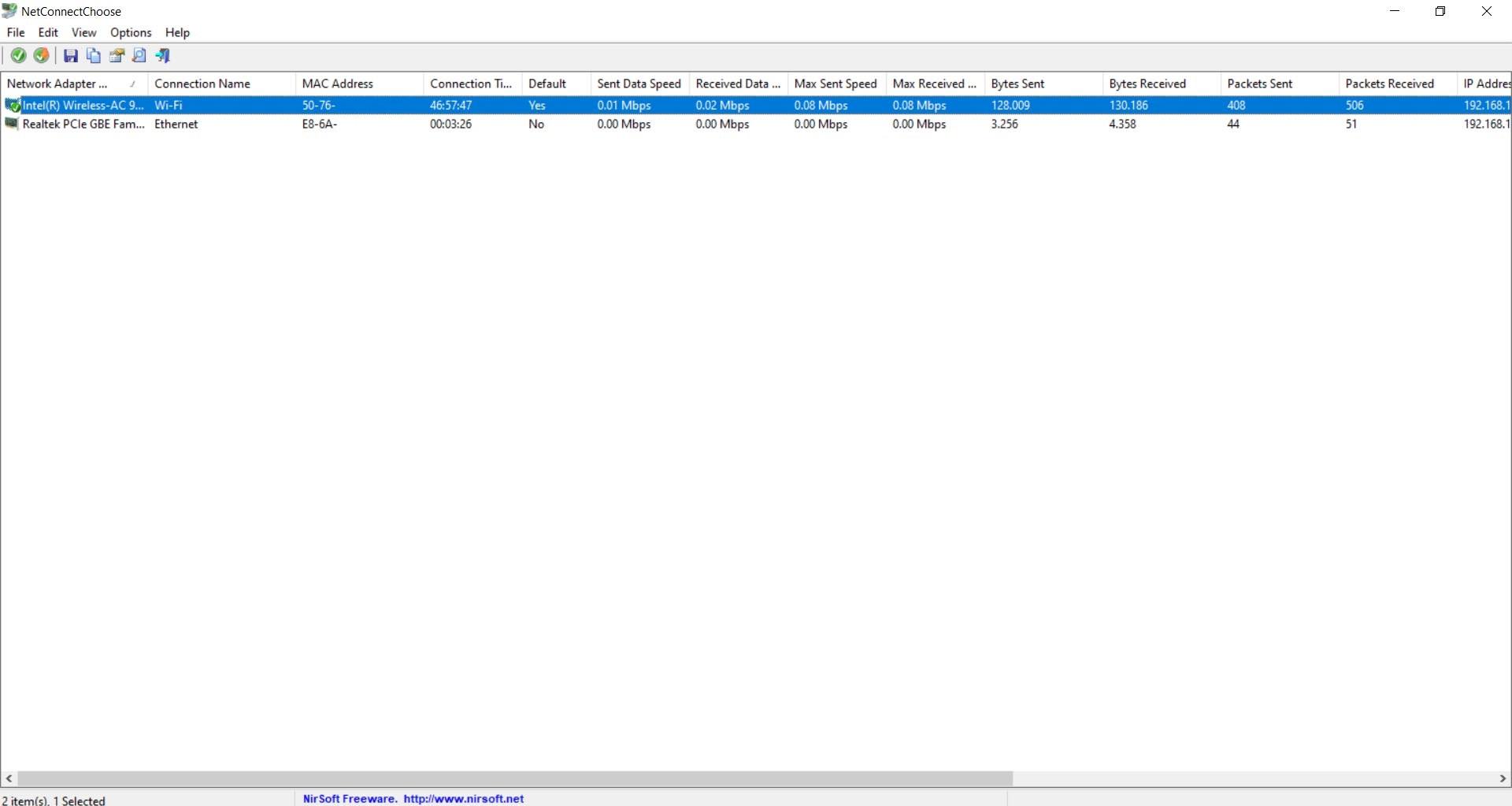Click the status bar text 2 item(s), 1 Selected

[54, 800]
